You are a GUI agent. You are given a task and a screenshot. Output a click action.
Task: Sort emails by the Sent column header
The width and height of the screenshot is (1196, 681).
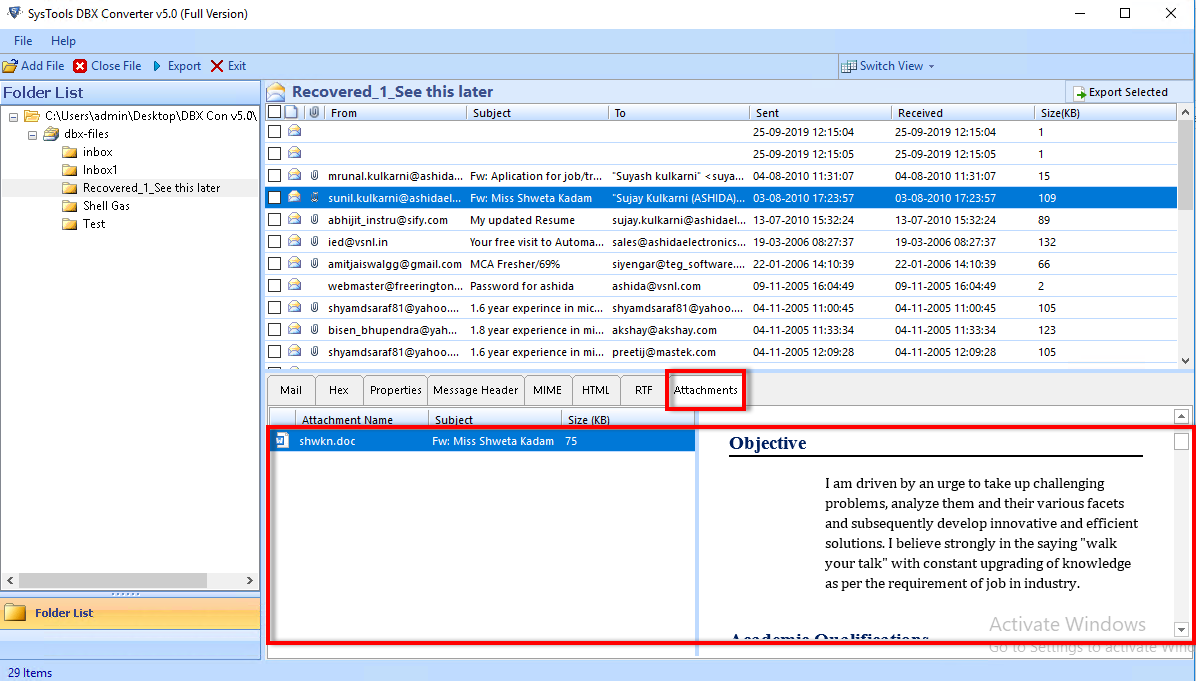pyautogui.click(x=820, y=113)
